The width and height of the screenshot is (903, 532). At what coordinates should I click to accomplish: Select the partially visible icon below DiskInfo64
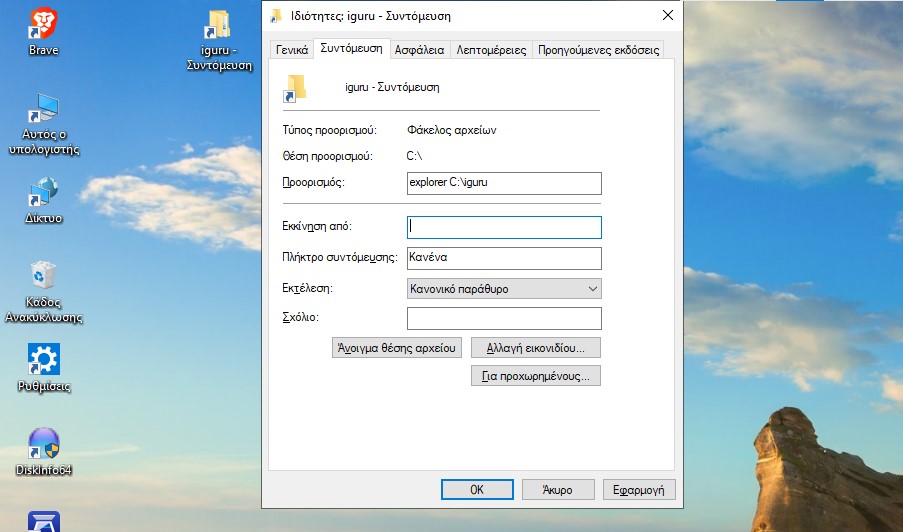click(43, 522)
